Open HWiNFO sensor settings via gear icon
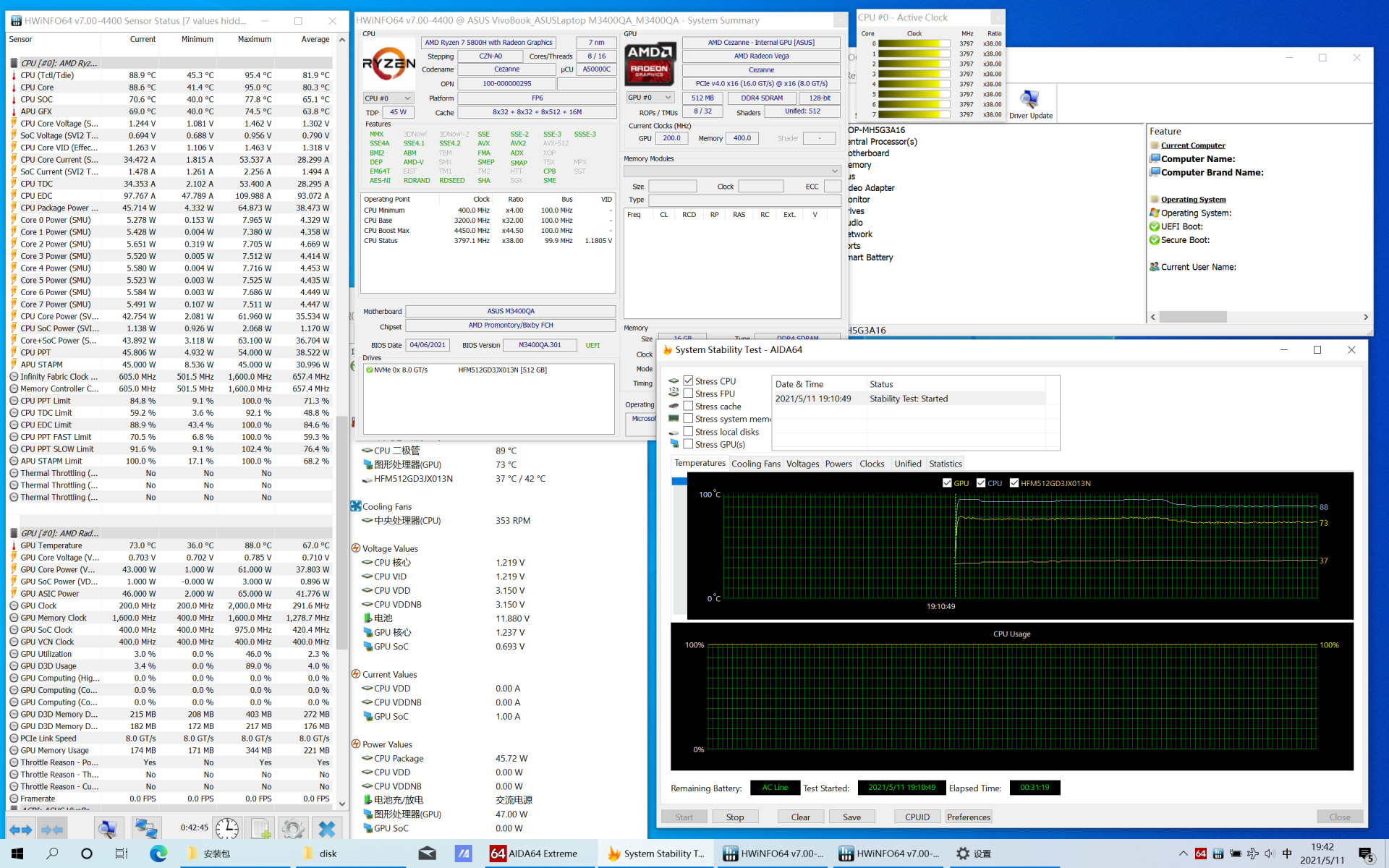Viewport: 1389px width, 868px height. point(293,828)
